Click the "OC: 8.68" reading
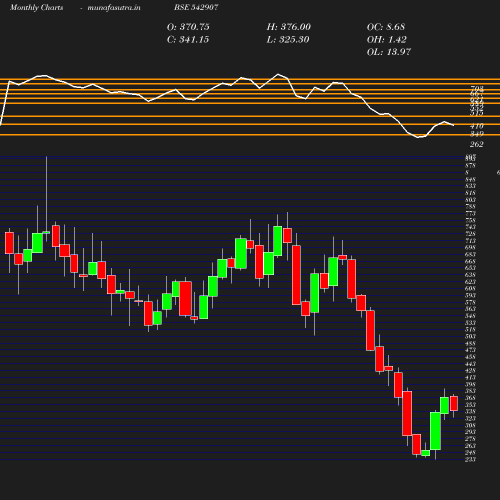 click(x=386, y=27)
